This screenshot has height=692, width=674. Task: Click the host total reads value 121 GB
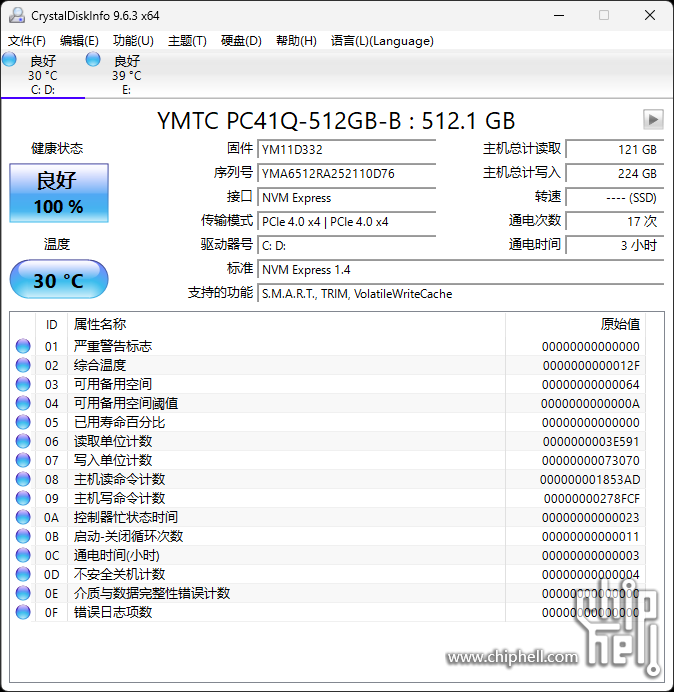click(614, 150)
